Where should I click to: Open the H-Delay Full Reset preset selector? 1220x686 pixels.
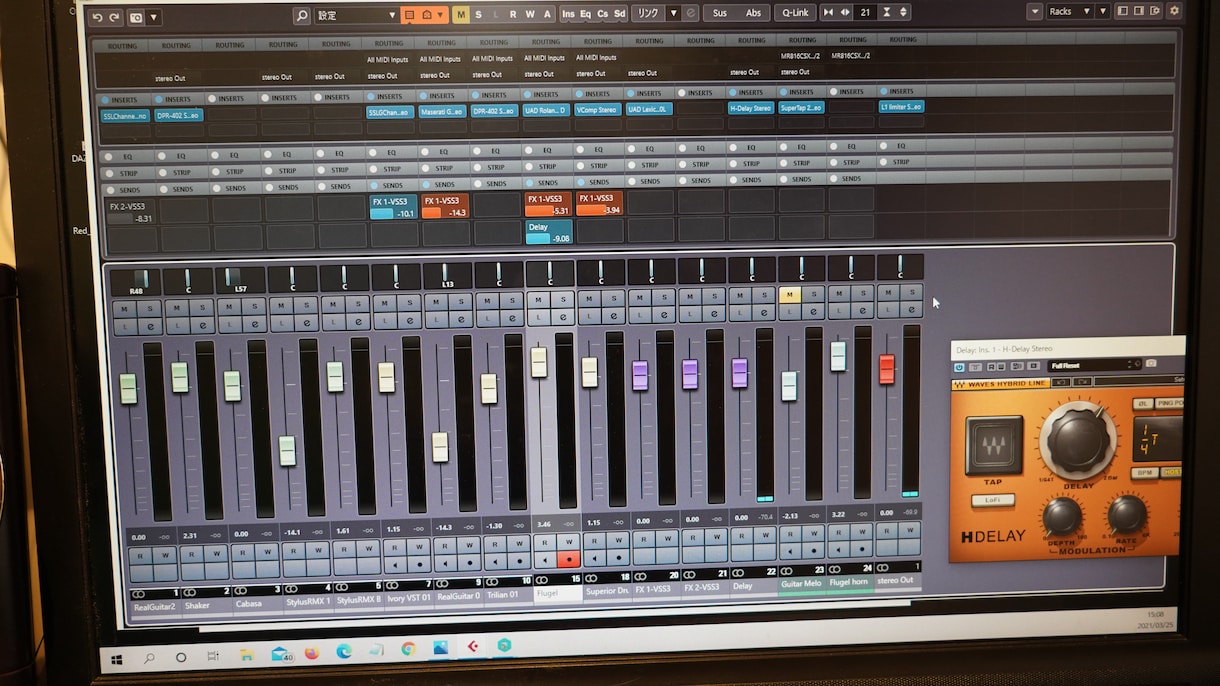[x=1095, y=365]
